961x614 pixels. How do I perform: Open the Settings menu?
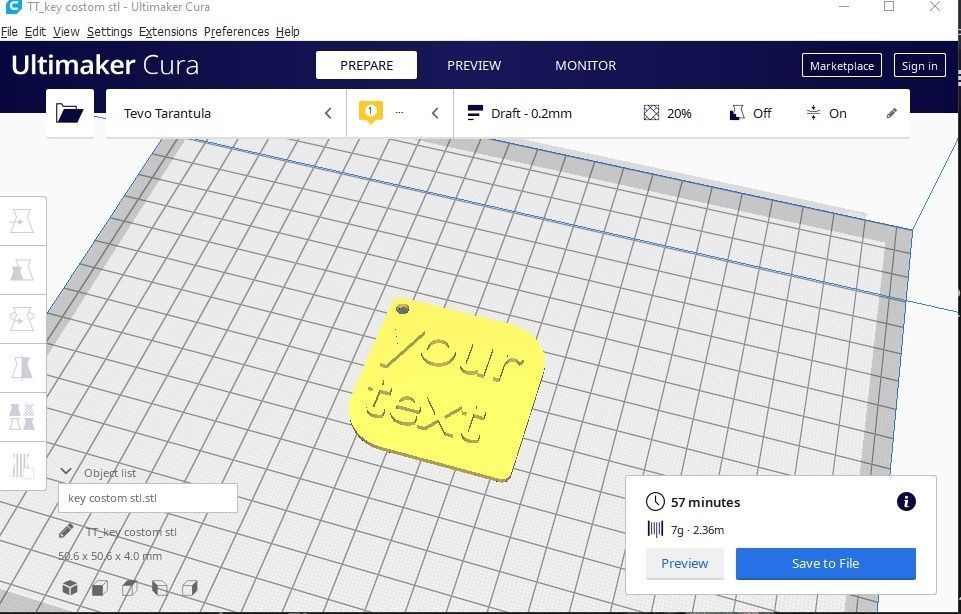click(x=109, y=32)
